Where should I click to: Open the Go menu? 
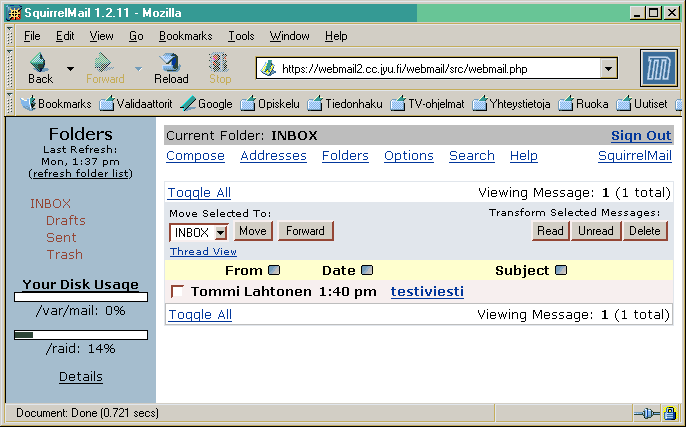(136, 36)
